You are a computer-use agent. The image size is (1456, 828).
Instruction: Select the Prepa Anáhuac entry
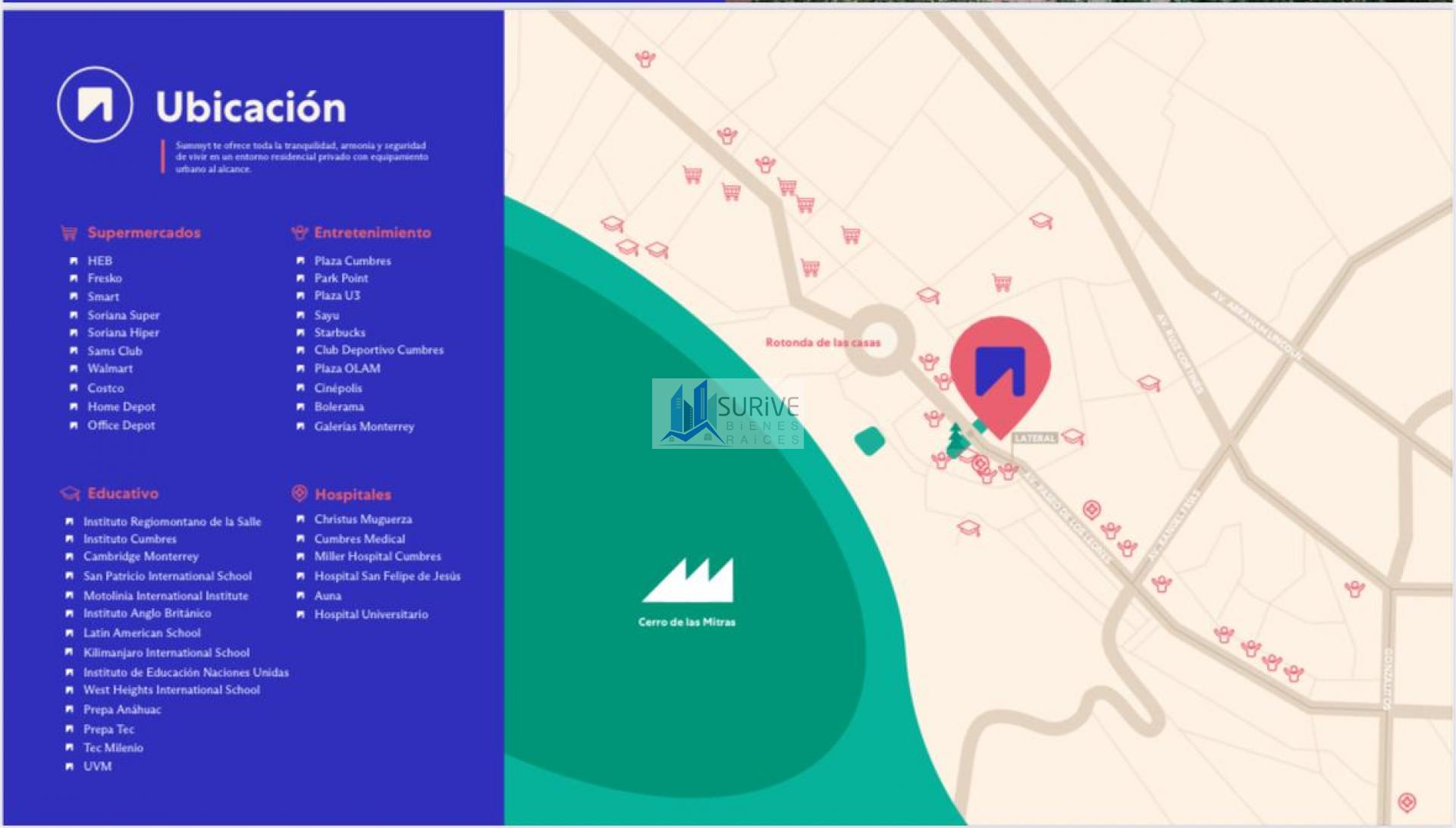coord(122,710)
